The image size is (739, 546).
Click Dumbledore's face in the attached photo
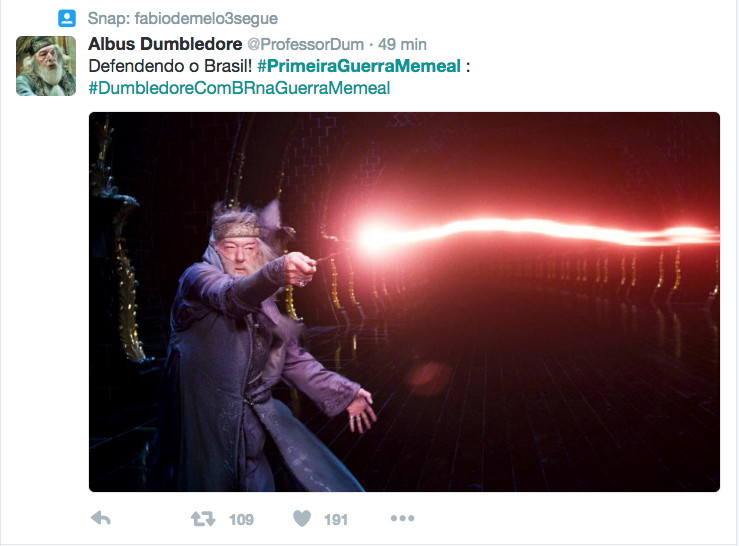[239, 256]
